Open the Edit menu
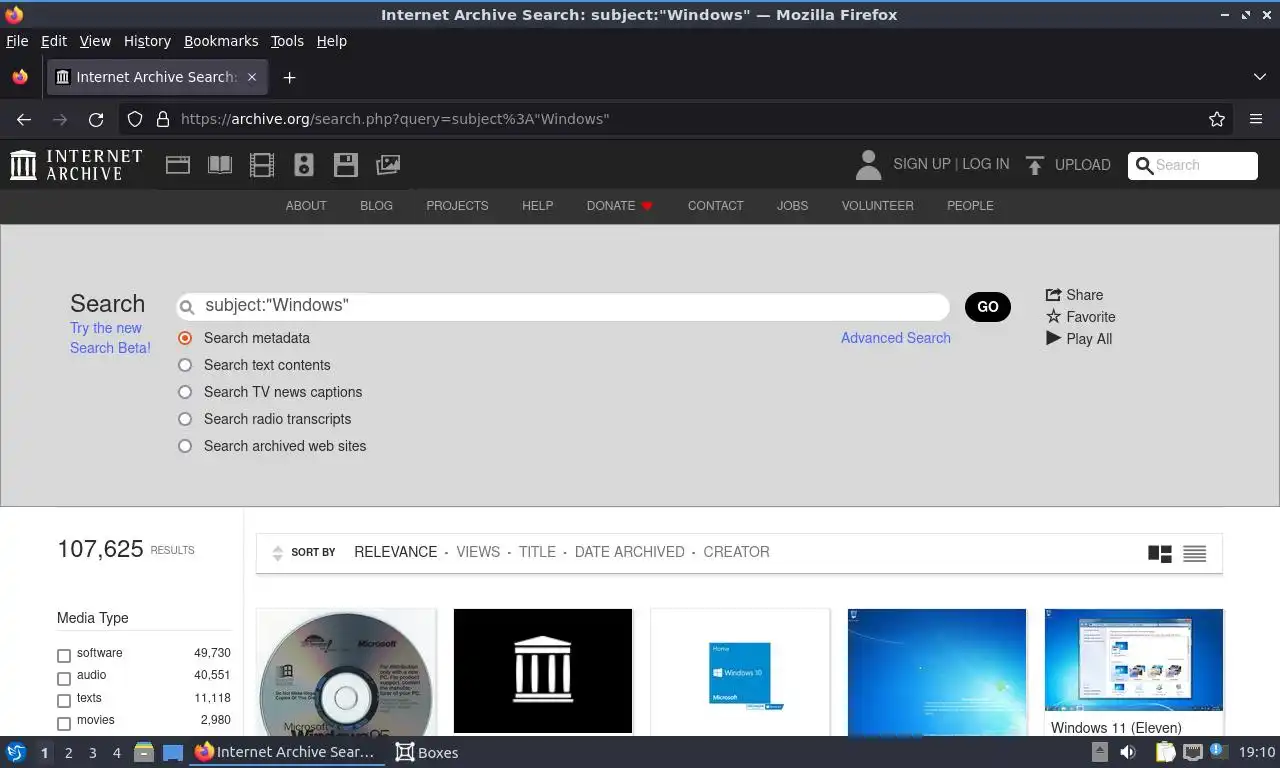Screen dimensions: 1280x768 click(54, 41)
